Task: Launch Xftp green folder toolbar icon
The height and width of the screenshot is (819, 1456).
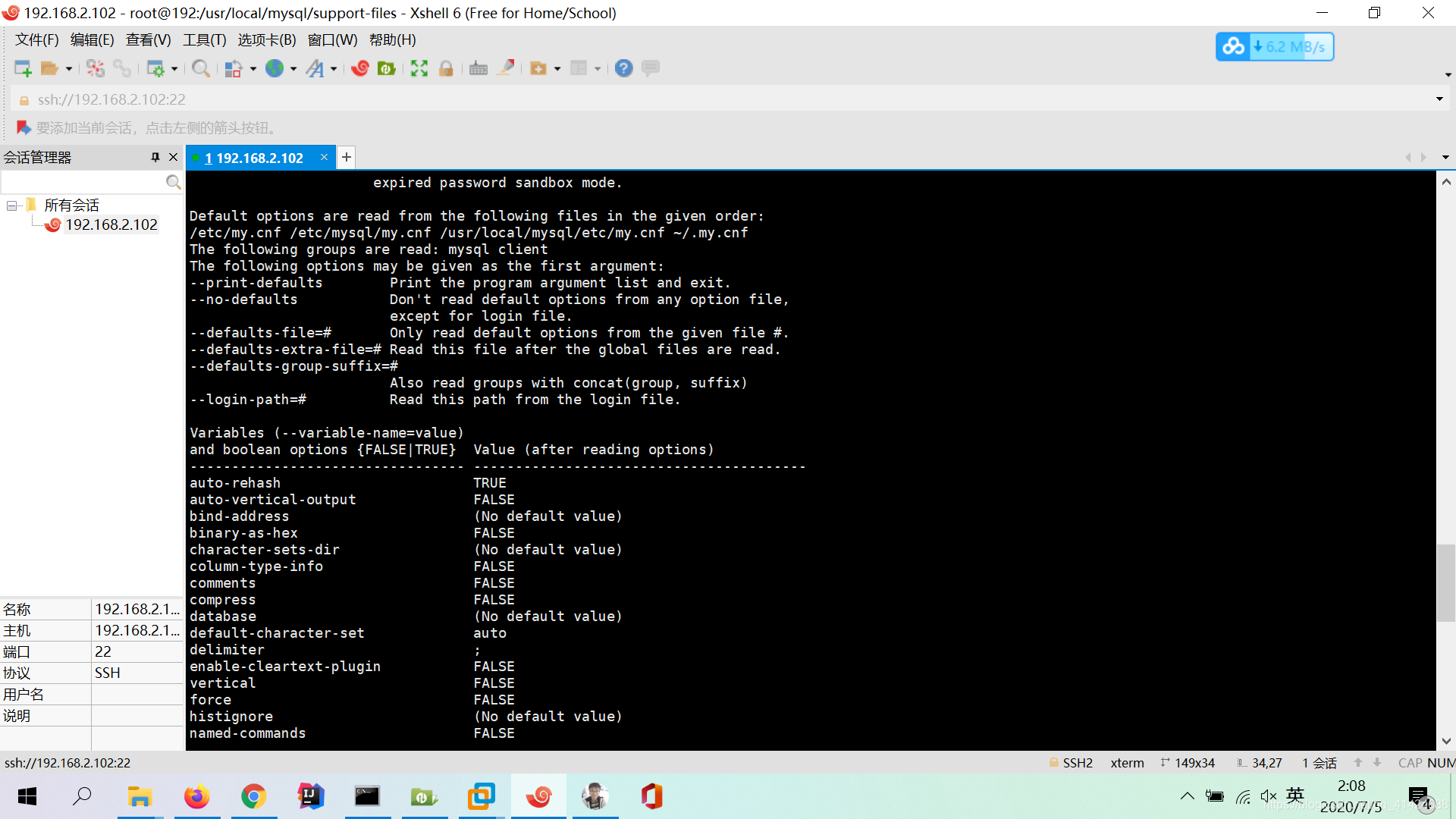Action: click(387, 68)
